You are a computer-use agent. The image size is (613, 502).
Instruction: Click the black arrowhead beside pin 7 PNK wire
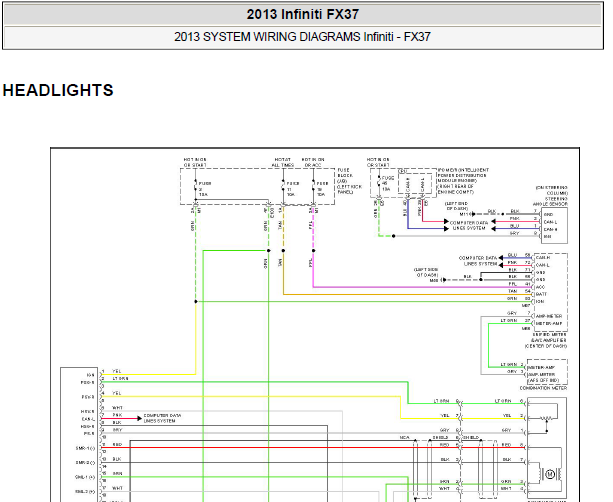click(139, 418)
